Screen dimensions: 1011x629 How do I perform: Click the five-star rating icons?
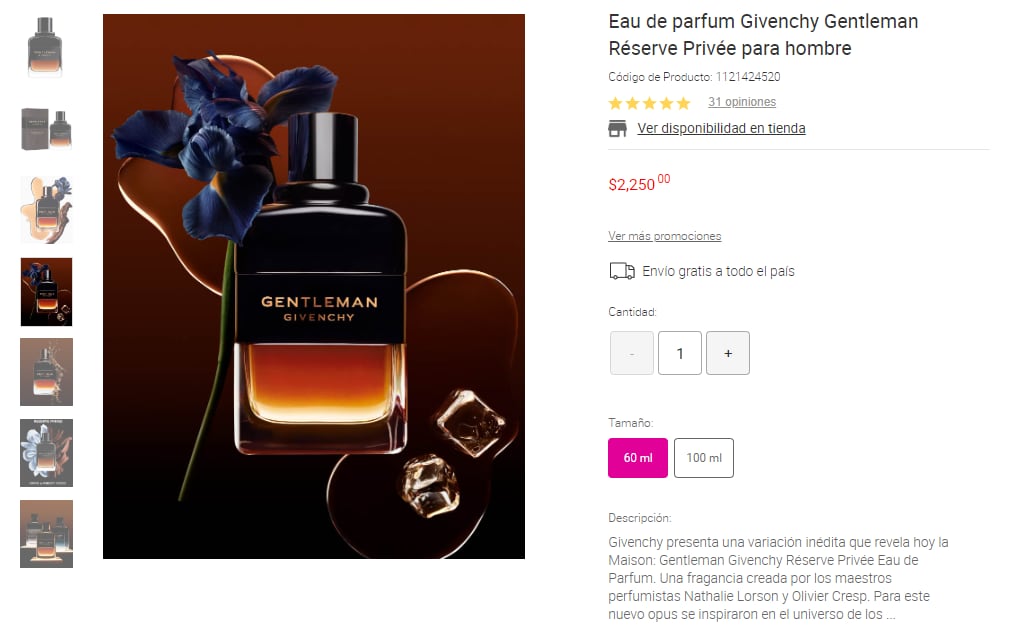point(649,103)
